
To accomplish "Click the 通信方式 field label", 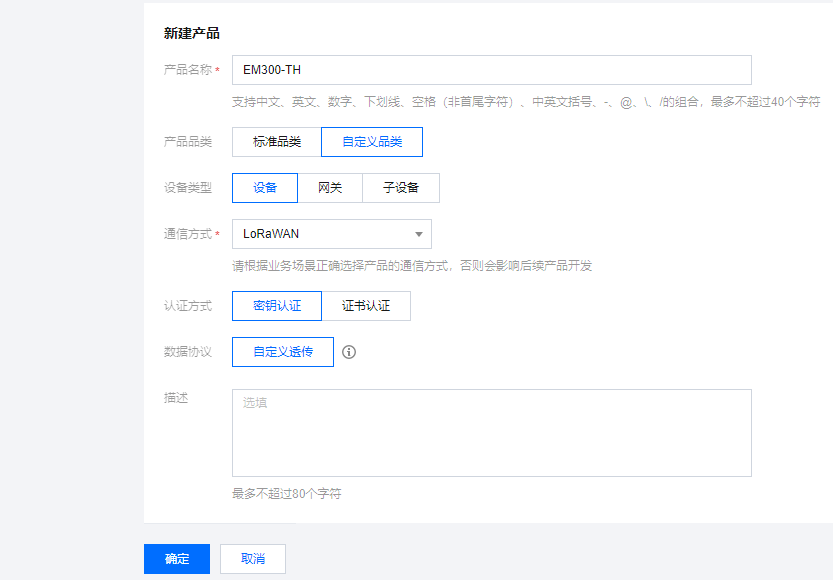I will click(188, 234).
